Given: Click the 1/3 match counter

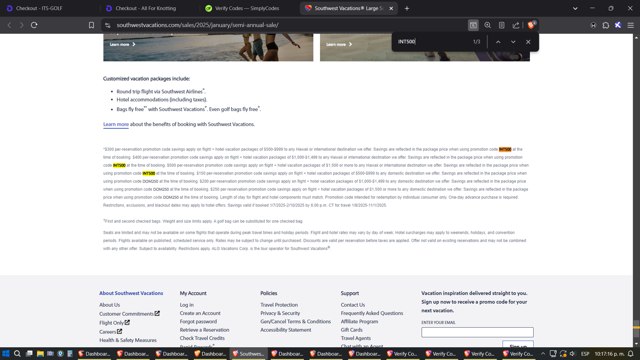Looking at the screenshot, I should pos(476,42).
